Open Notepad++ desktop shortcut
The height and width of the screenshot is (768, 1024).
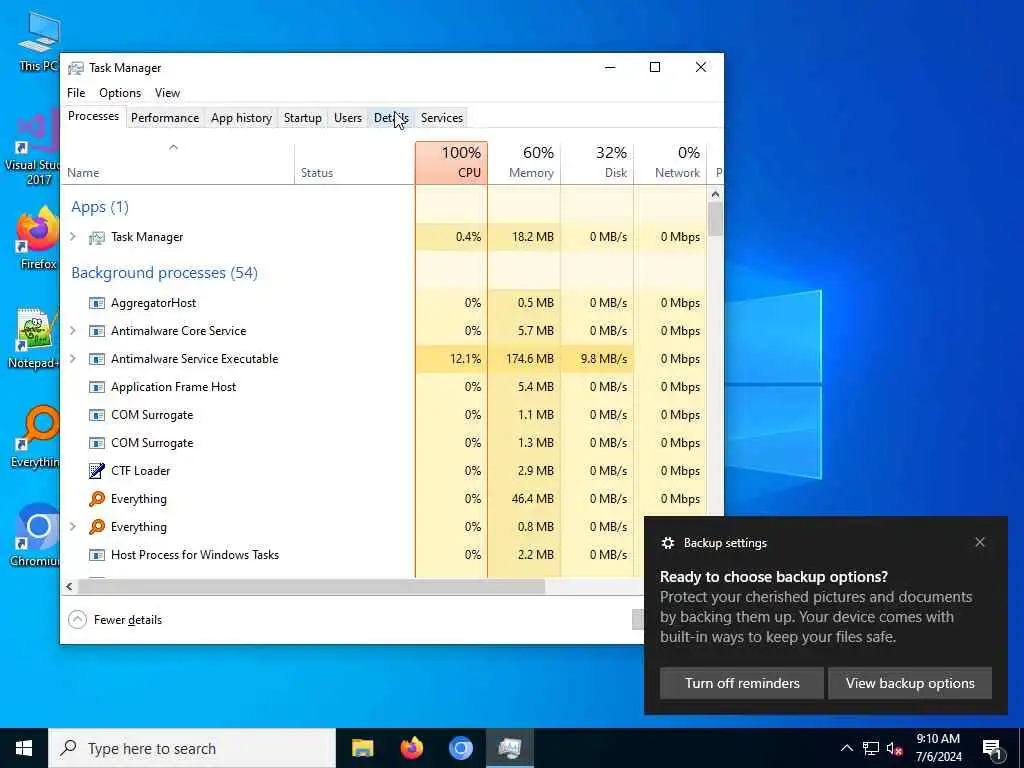(x=34, y=338)
